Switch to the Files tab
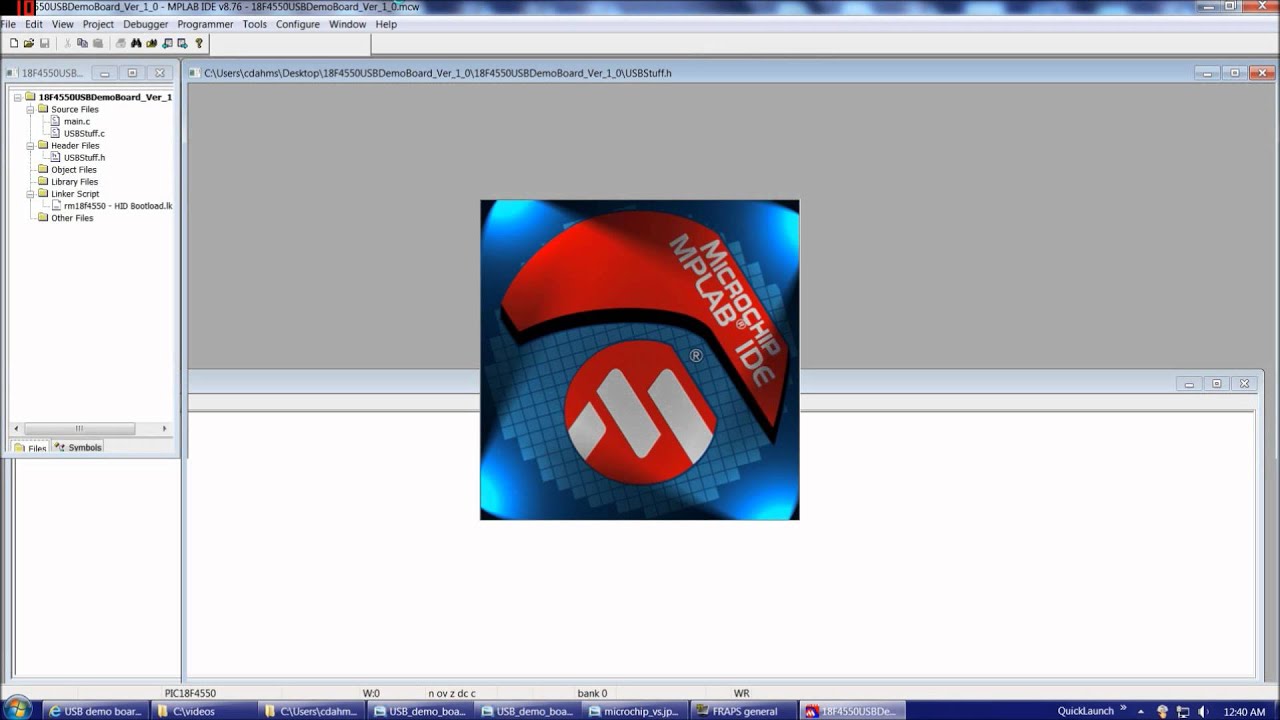The image size is (1280, 720). coord(30,447)
